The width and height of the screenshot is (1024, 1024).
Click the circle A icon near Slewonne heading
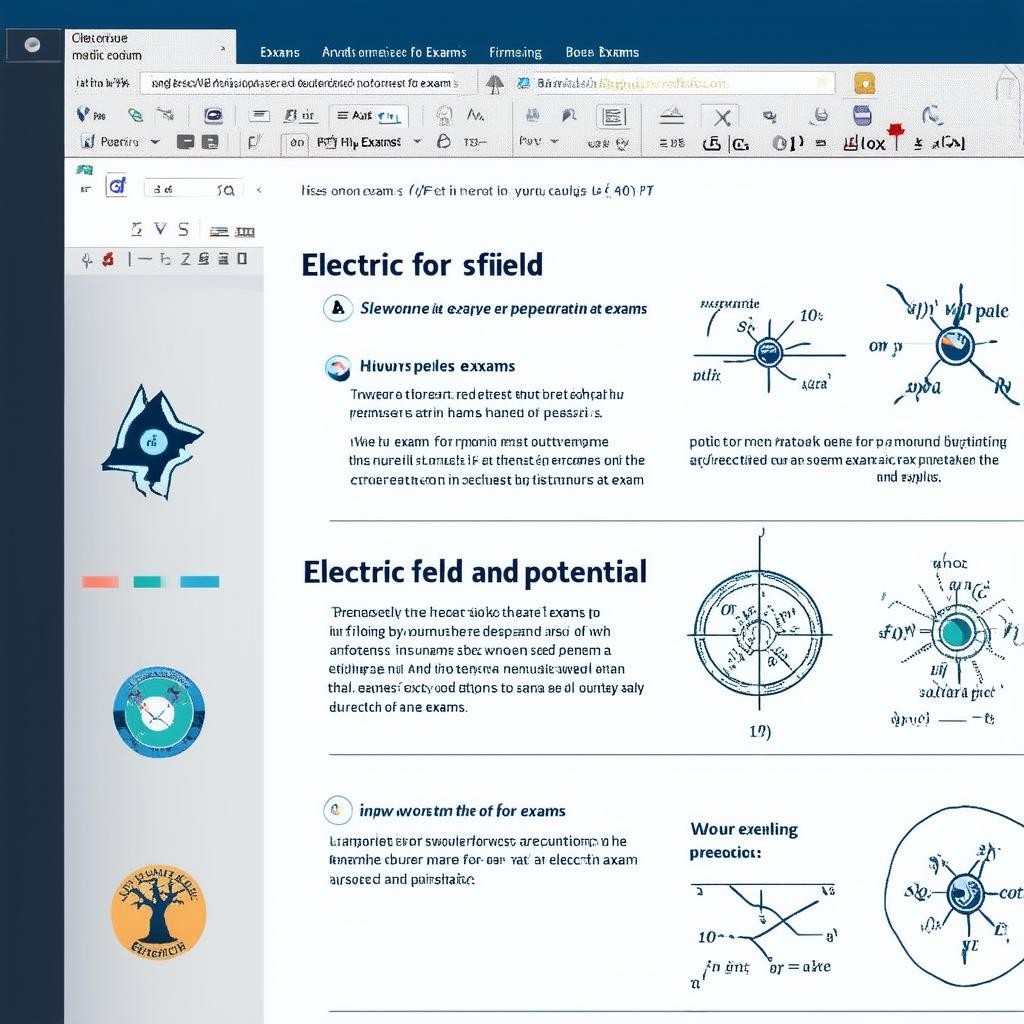[x=338, y=308]
